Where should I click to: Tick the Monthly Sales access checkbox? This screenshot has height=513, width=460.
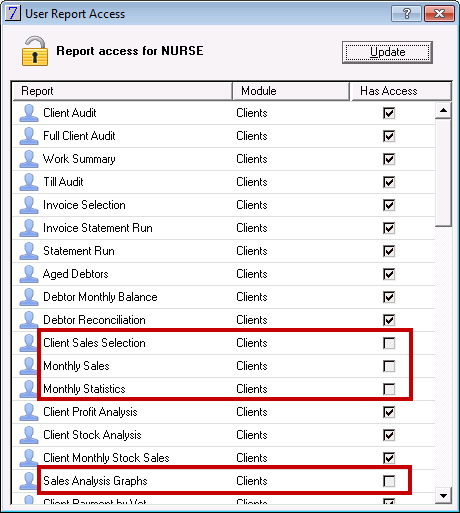[x=389, y=366]
